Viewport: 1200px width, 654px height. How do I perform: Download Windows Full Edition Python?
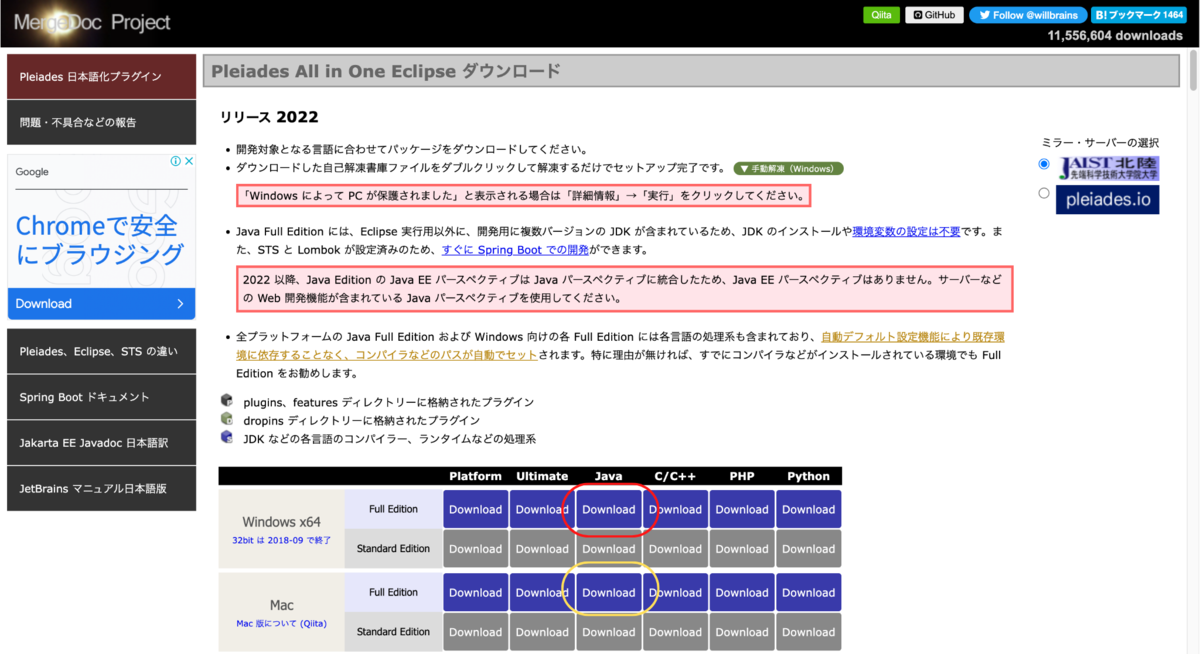coord(808,509)
